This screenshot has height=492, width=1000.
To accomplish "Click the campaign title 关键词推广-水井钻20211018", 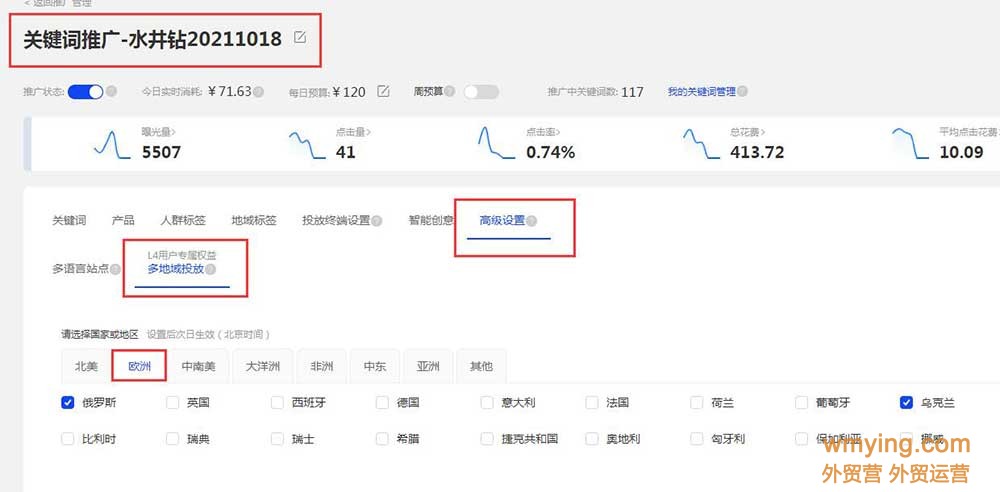I will coord(153,39).
